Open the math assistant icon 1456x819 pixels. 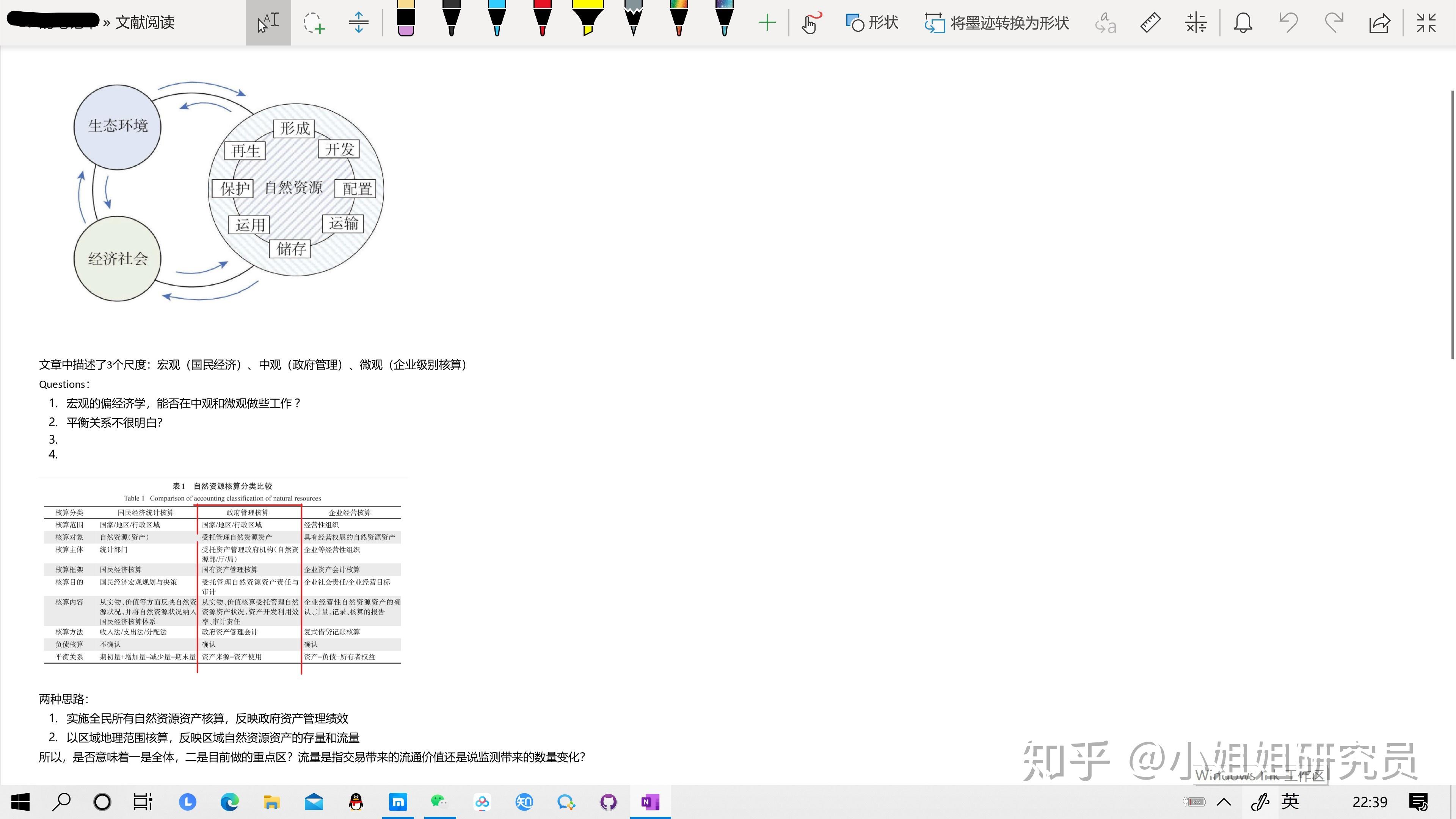[1196, 23]
